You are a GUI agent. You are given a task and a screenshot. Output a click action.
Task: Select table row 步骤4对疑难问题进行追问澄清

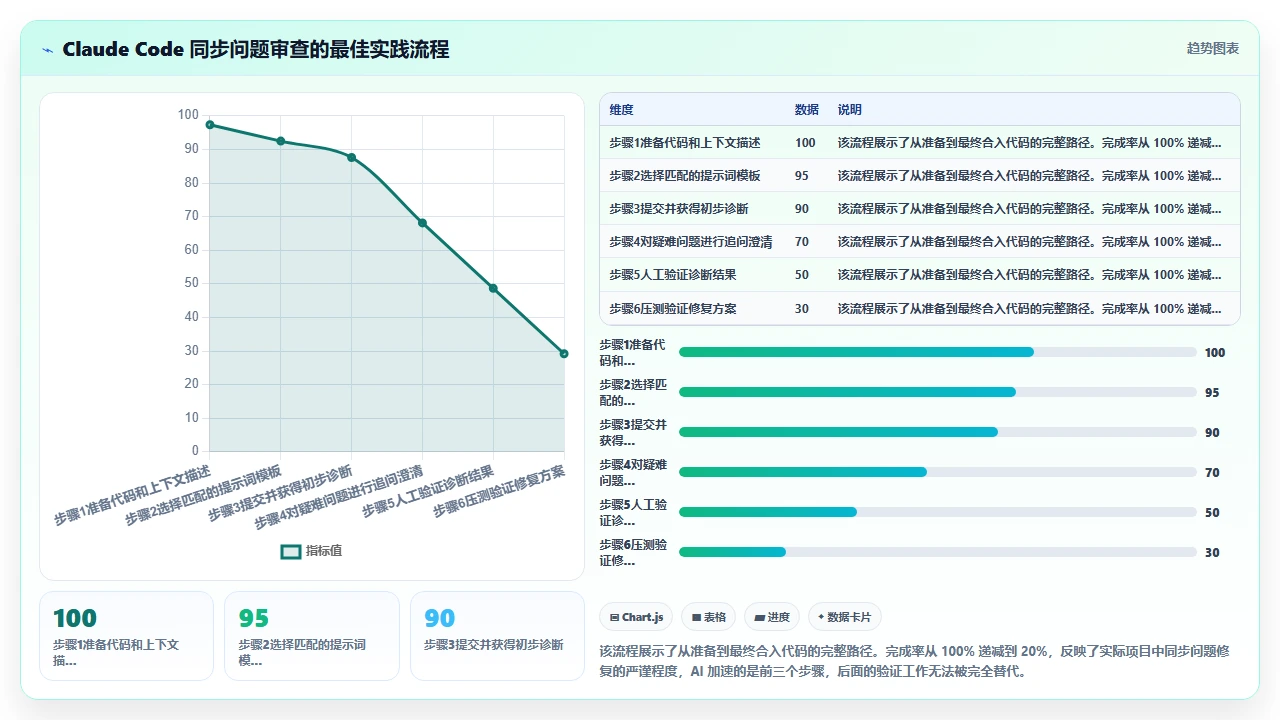click(919, 242)
